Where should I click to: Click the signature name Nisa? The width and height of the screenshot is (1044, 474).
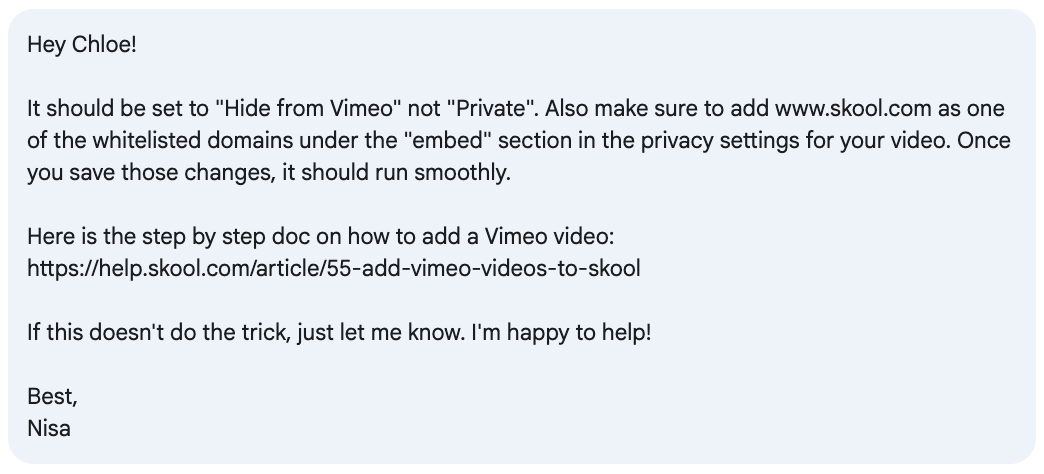tap(49, 428)
